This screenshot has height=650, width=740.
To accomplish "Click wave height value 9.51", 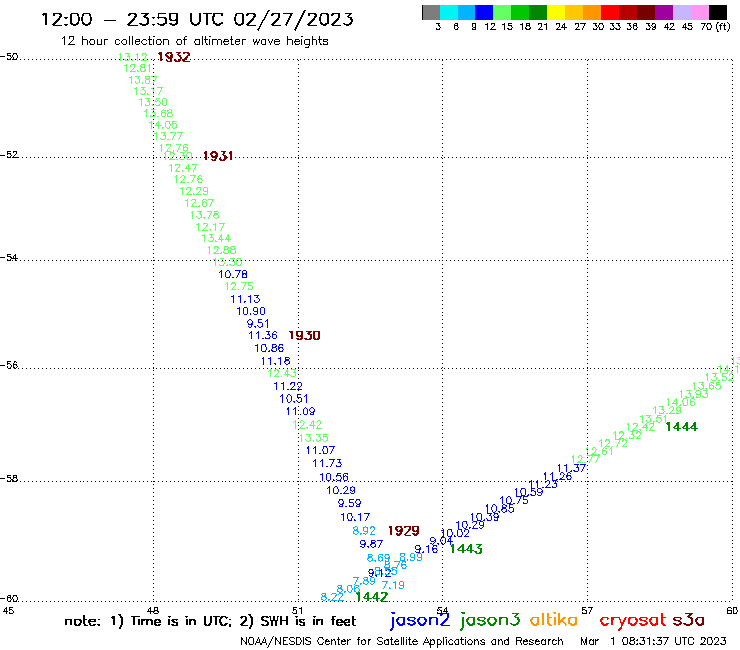I will (258, 324).
